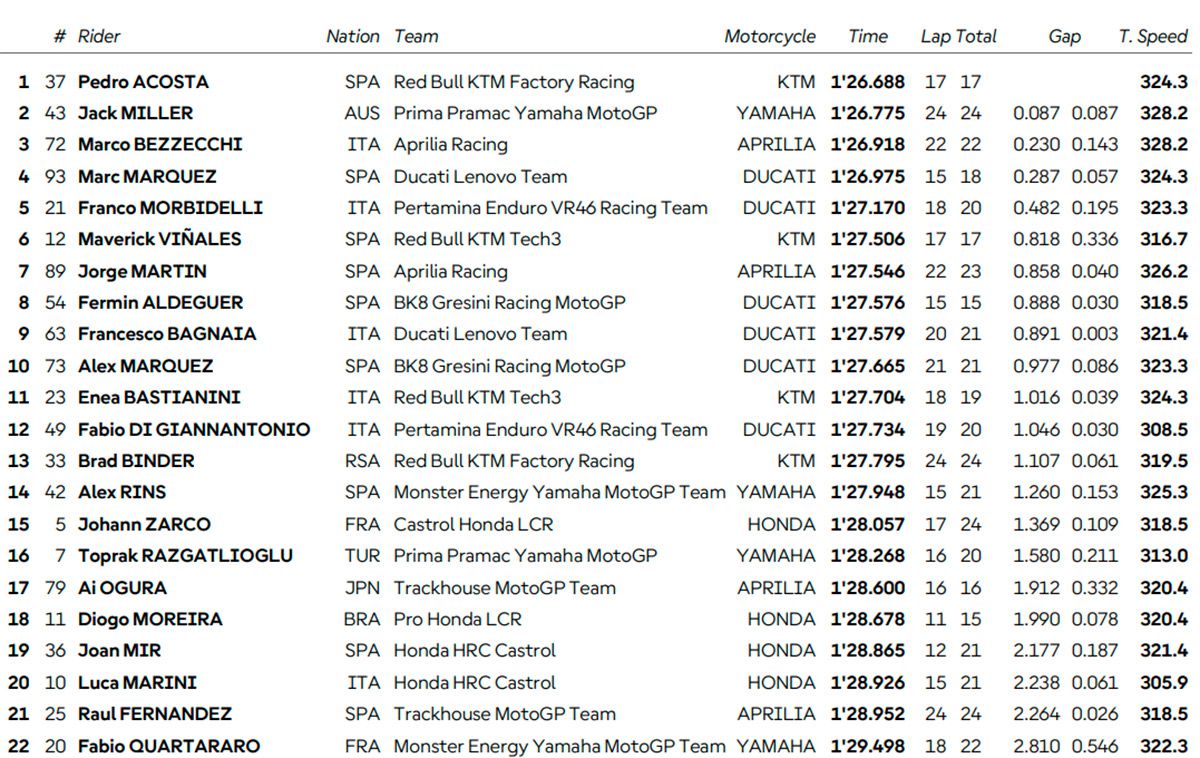Image resolution: width=1200 pixels, height=758 pixels.
Task: Click the Nation column header
Action: pyautogui.click(x=352, y=36)
